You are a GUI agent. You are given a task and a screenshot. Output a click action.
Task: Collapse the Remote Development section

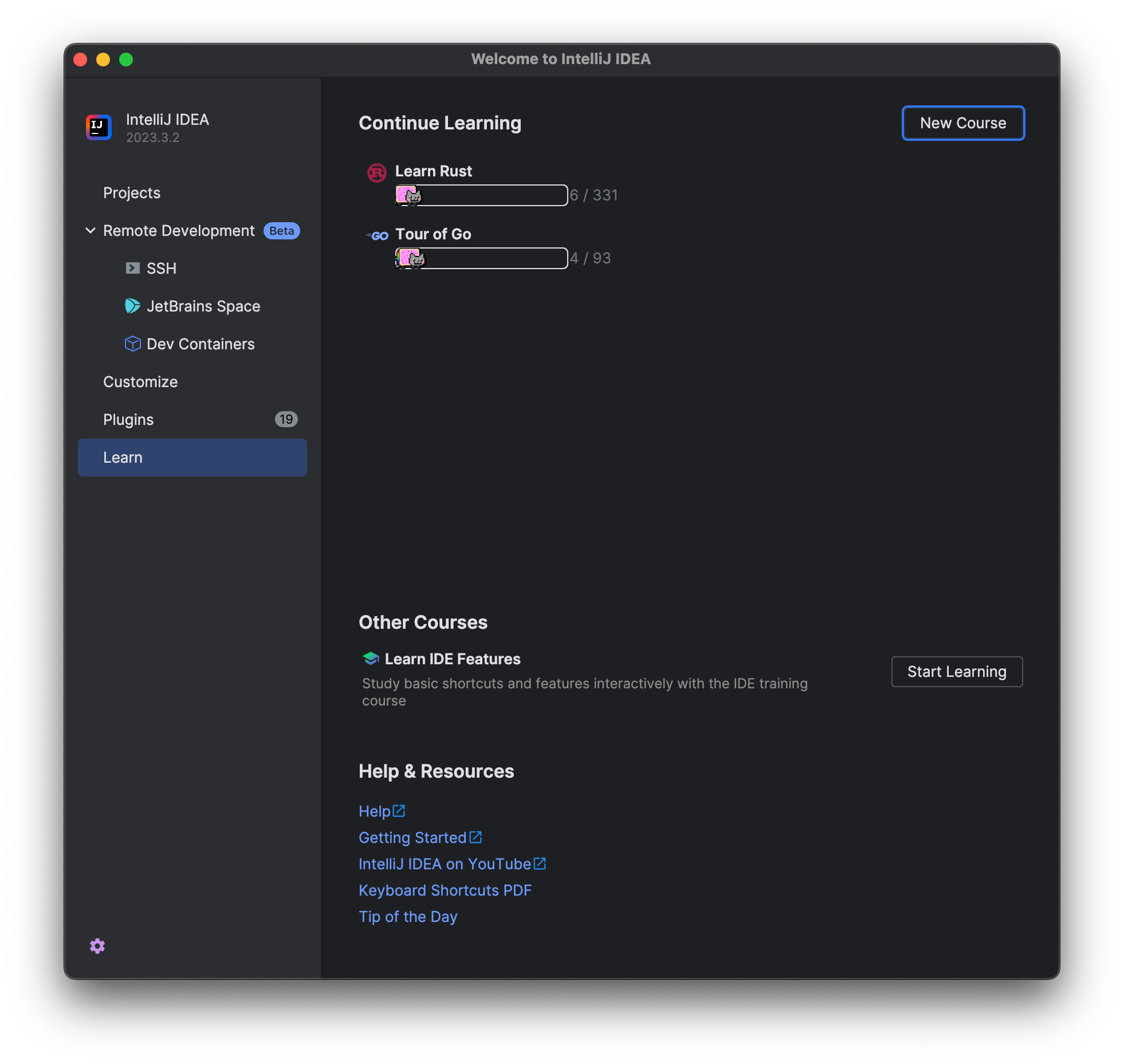[x=91, y=230]
